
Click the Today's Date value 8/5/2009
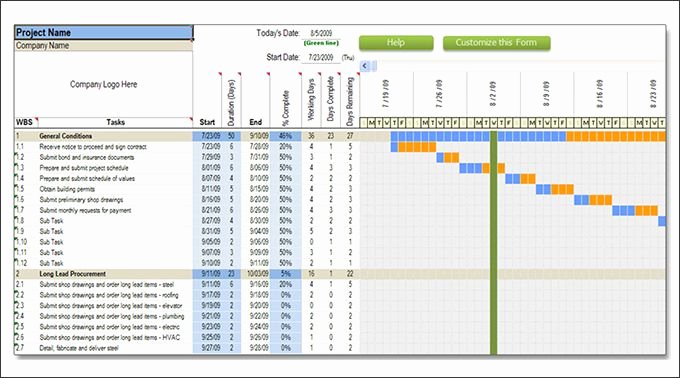point(321,33)
